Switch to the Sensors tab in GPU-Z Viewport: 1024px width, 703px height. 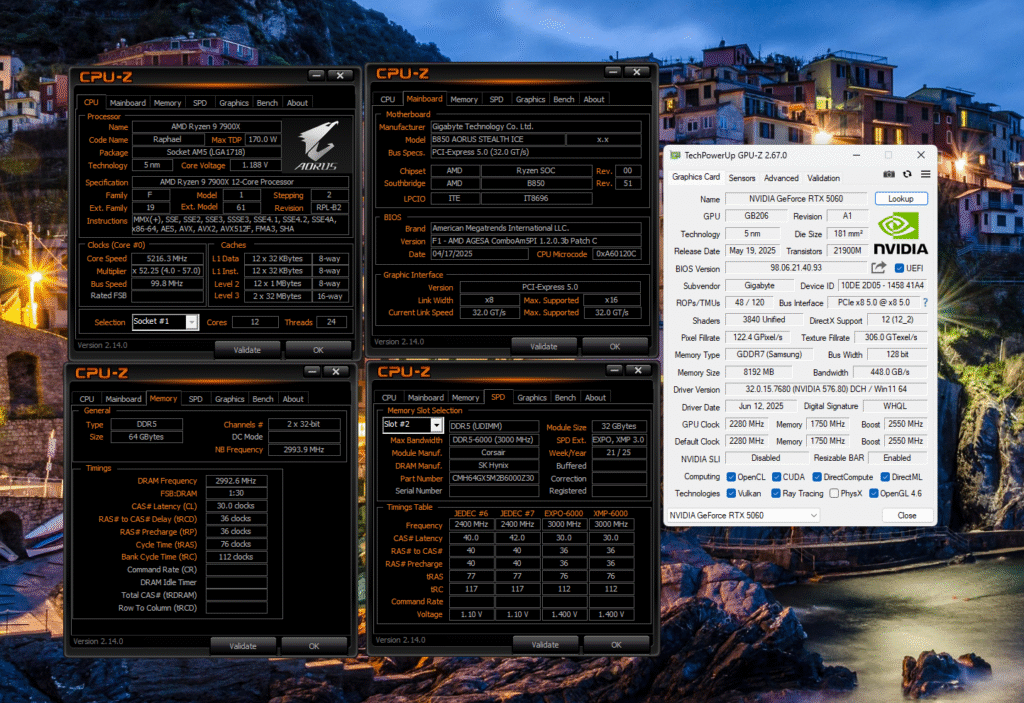pos(741,177)
